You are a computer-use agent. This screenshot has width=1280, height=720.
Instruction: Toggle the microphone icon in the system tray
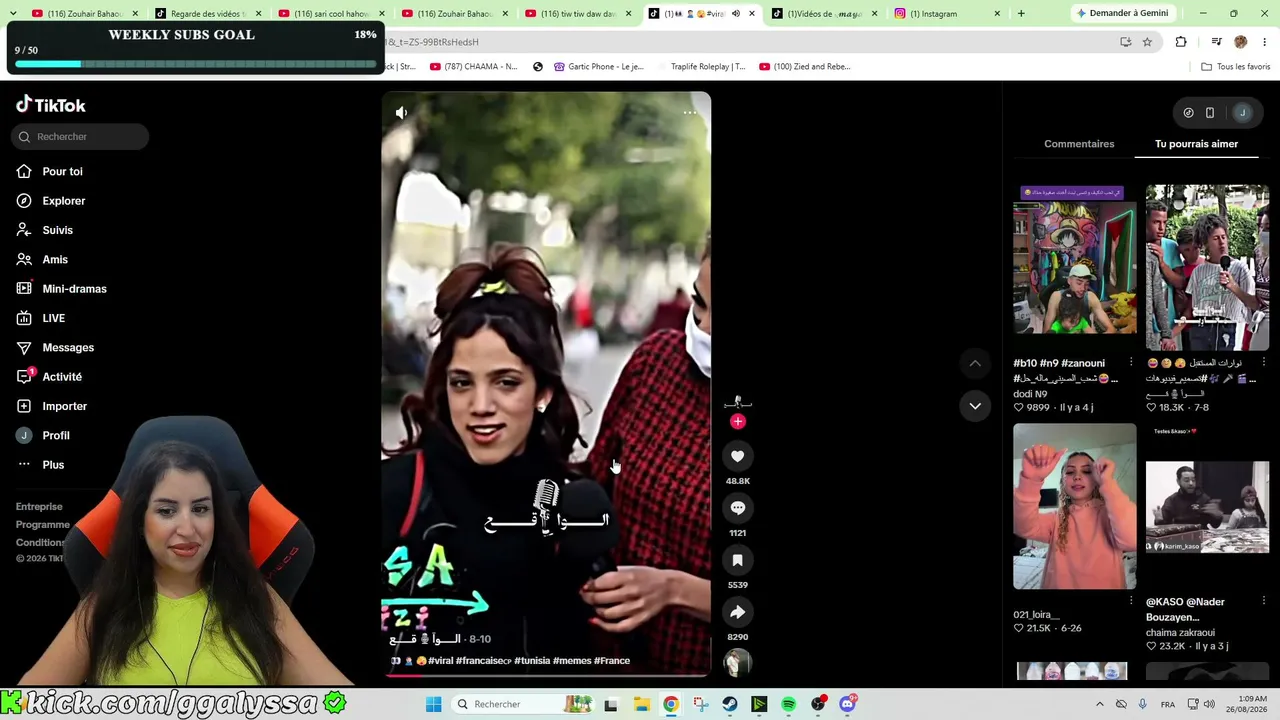click(1142, 704)
